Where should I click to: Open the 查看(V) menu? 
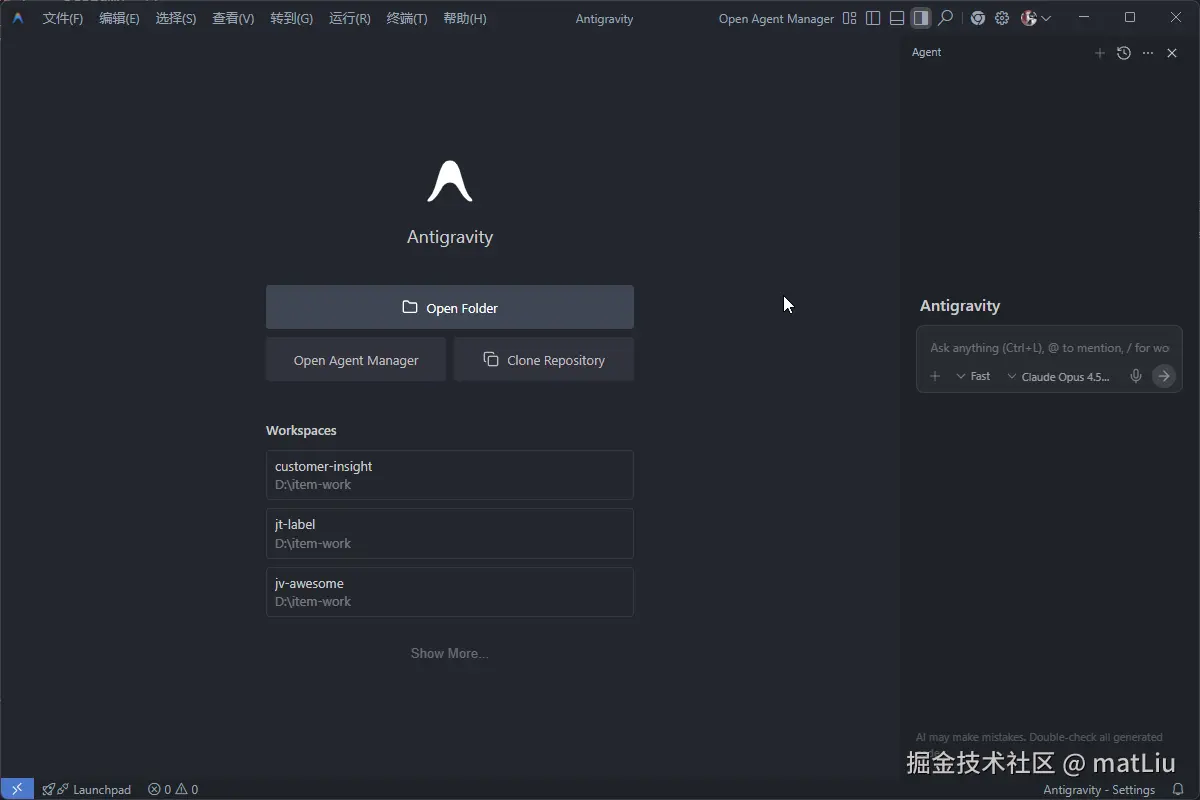233,18
